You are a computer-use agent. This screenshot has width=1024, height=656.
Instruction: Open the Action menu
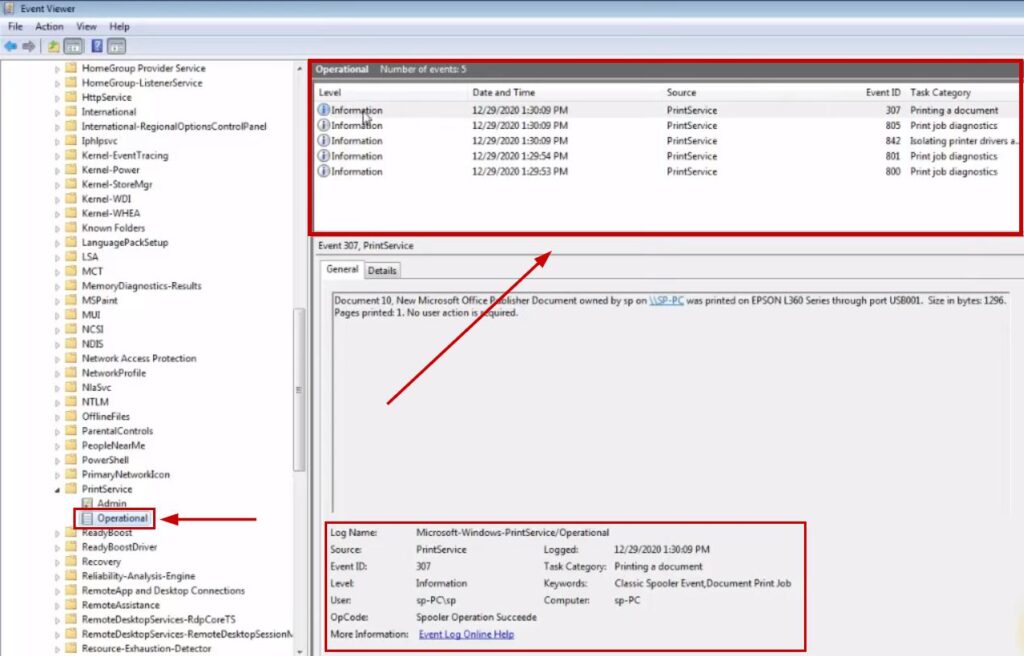click(x=49, y=27)
